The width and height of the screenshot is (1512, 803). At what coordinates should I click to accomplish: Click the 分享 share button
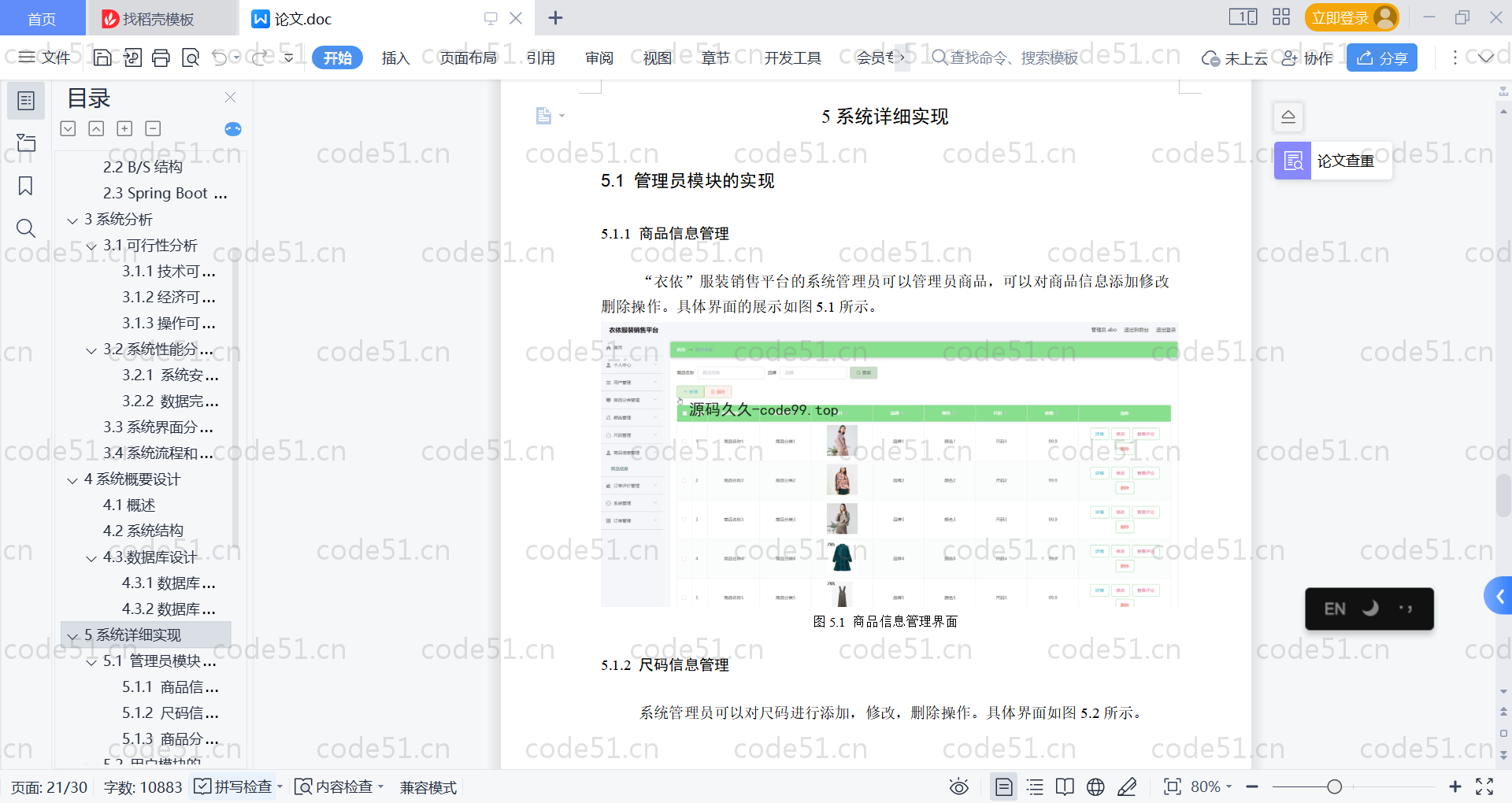1382,57
